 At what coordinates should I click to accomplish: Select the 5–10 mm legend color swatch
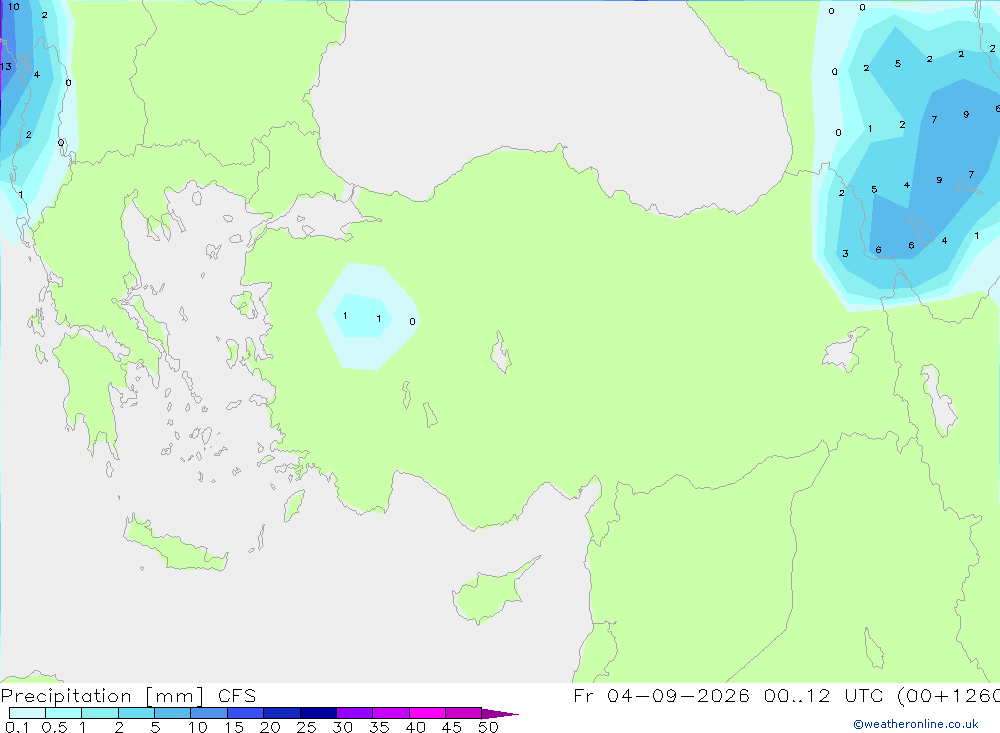(172, 713)
